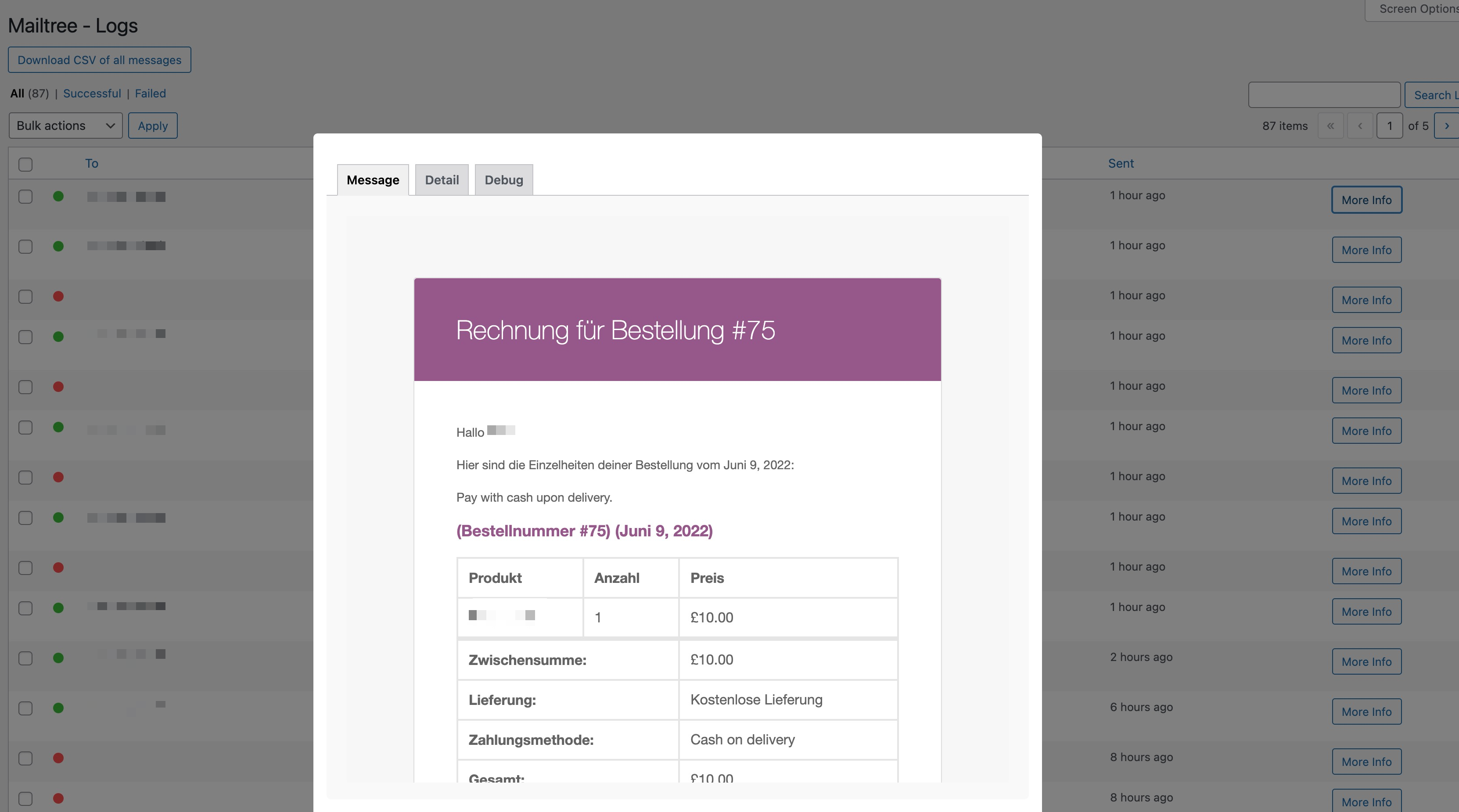Open the Debug tab
Viewport: 1459px width, 812px height.
click(x=503, y=180)
